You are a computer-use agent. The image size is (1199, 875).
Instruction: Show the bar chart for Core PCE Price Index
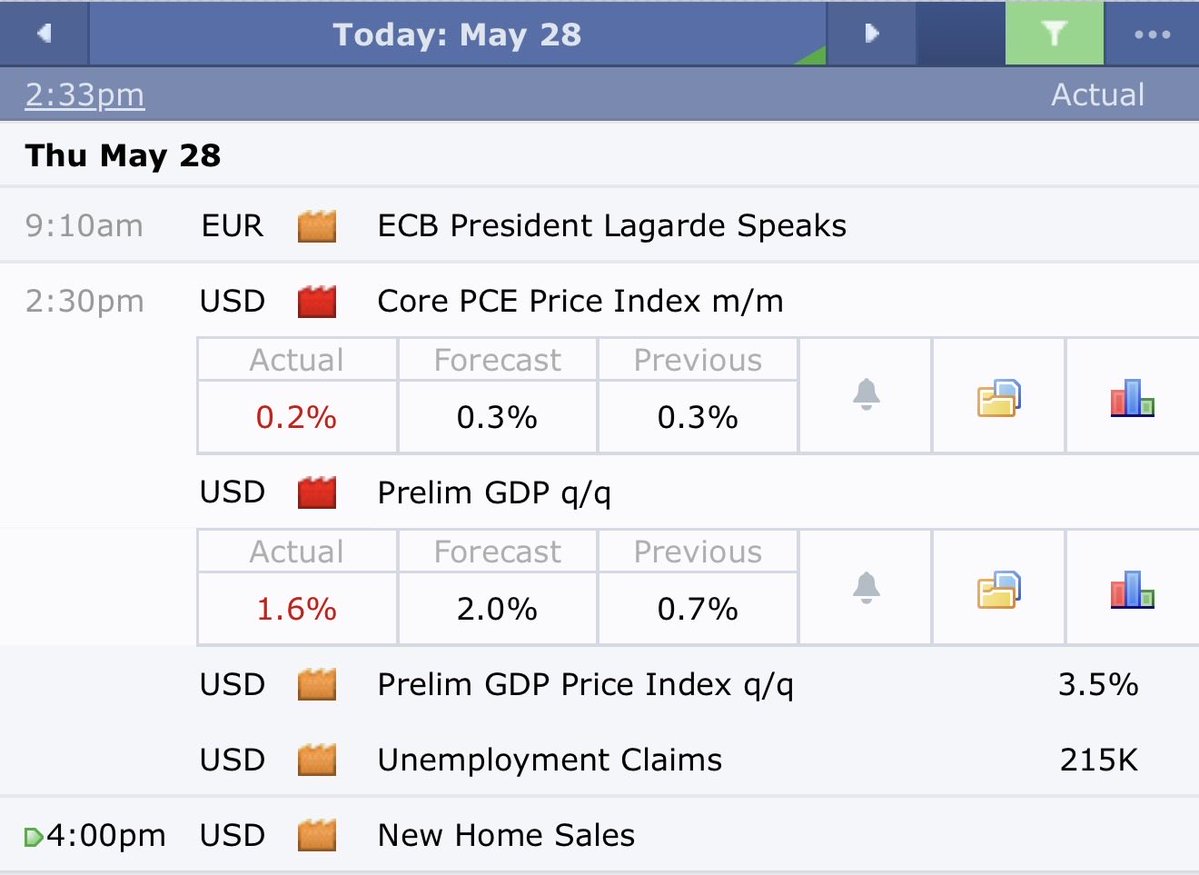click(x=1132, y=397)
